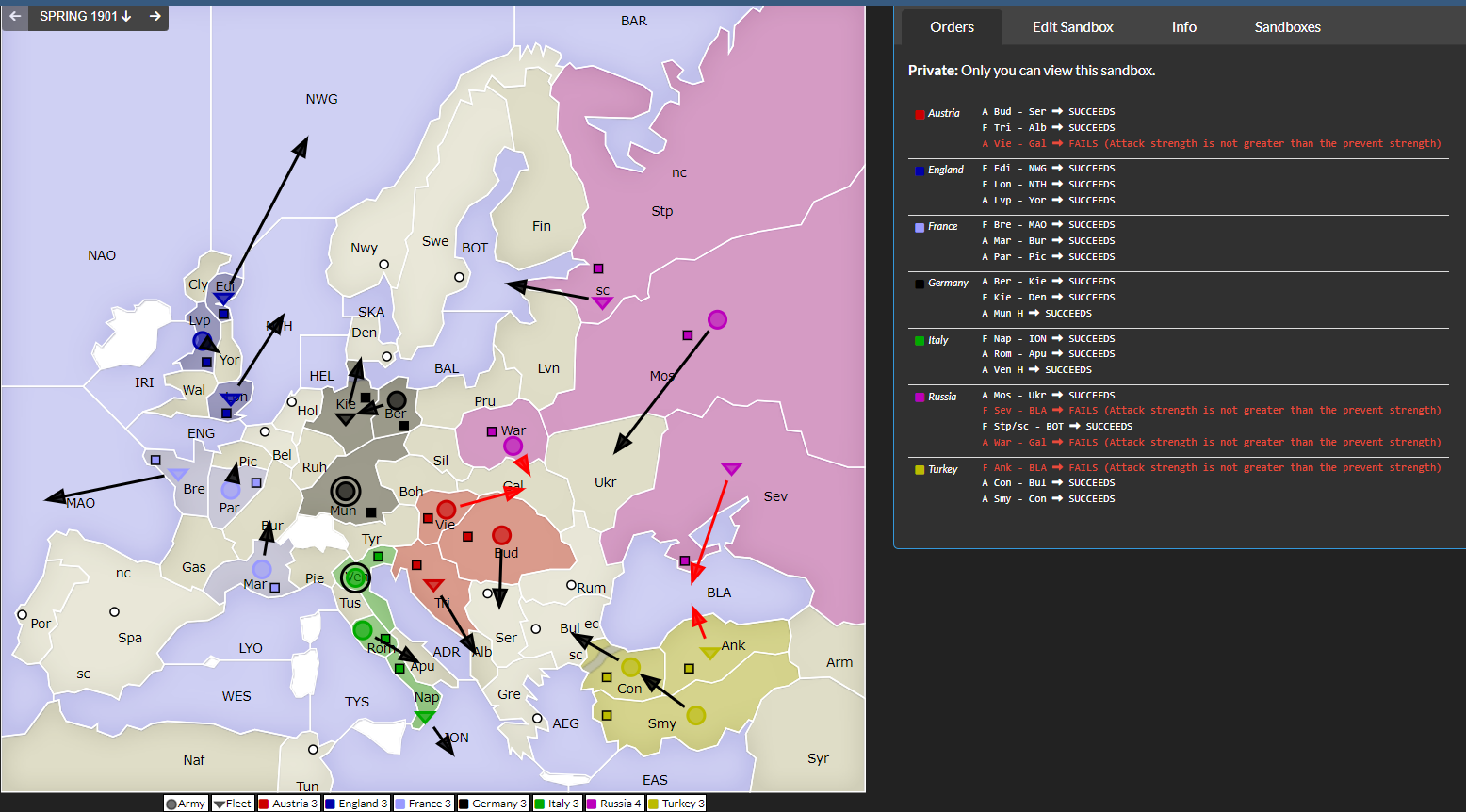Switch to the Edit Sandbox tab
The image size is (1466, 812).
(x=1072, y=26)
